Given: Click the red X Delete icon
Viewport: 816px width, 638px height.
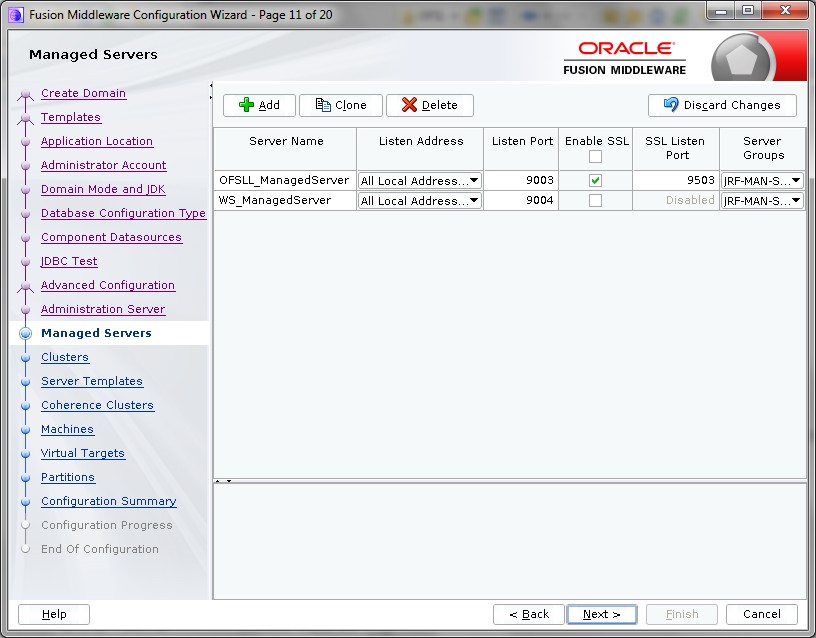Looking at the screenshot, I should click(409, 105).
